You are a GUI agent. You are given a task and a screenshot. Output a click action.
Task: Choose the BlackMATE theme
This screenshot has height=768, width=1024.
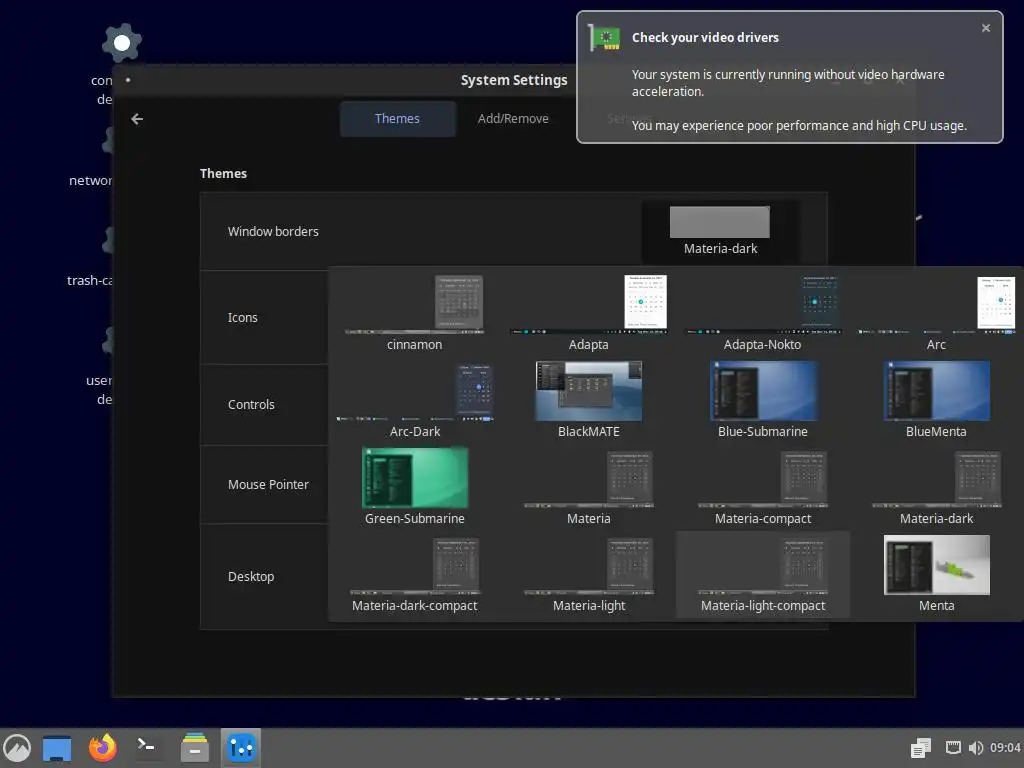[588, 400]
